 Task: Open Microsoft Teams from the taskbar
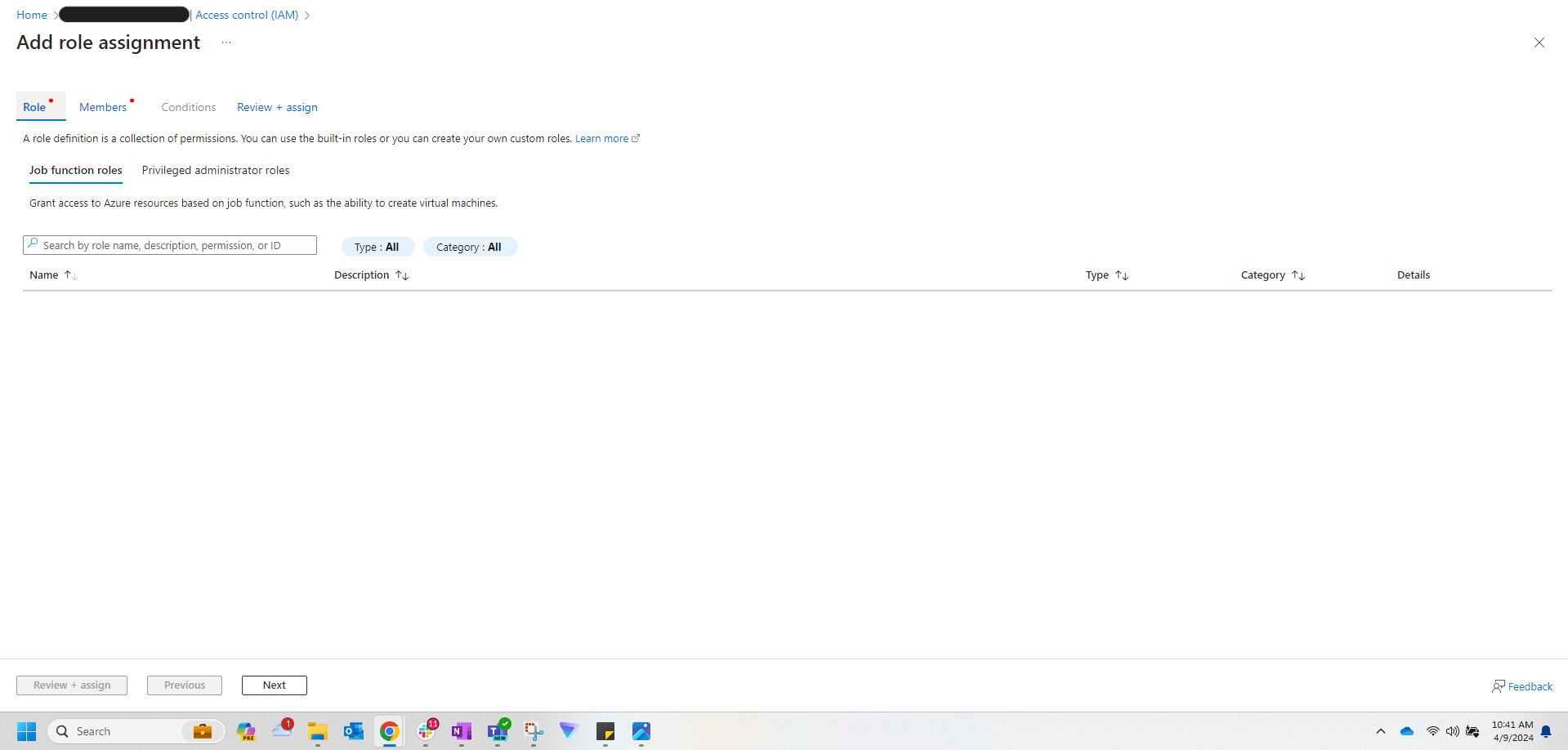point(498,730)
